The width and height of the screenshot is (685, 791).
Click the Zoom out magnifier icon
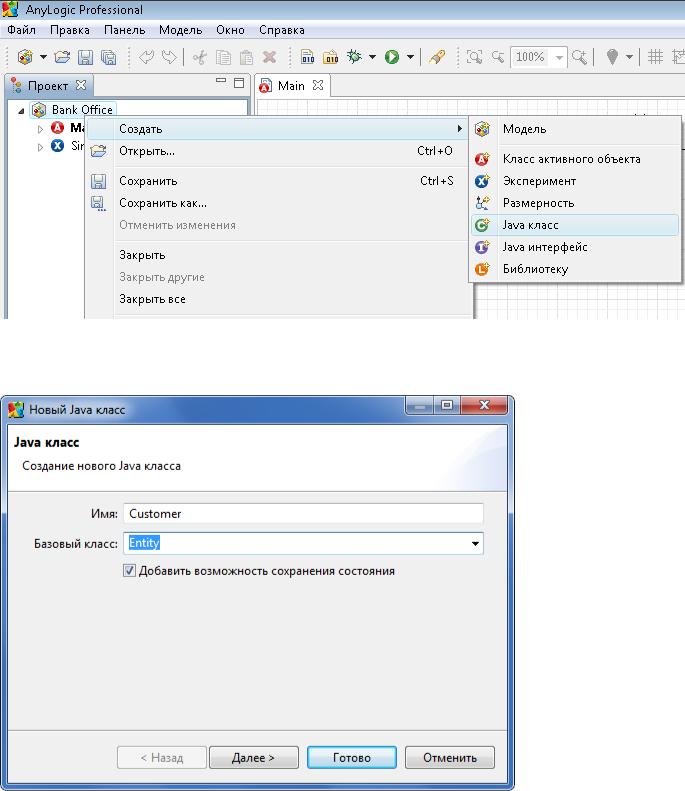498,57
